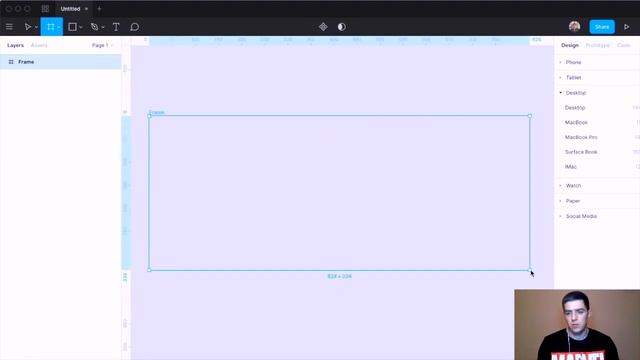Click the frame's top-right resize handle
The image size is (640, 360).
[530, 116]
